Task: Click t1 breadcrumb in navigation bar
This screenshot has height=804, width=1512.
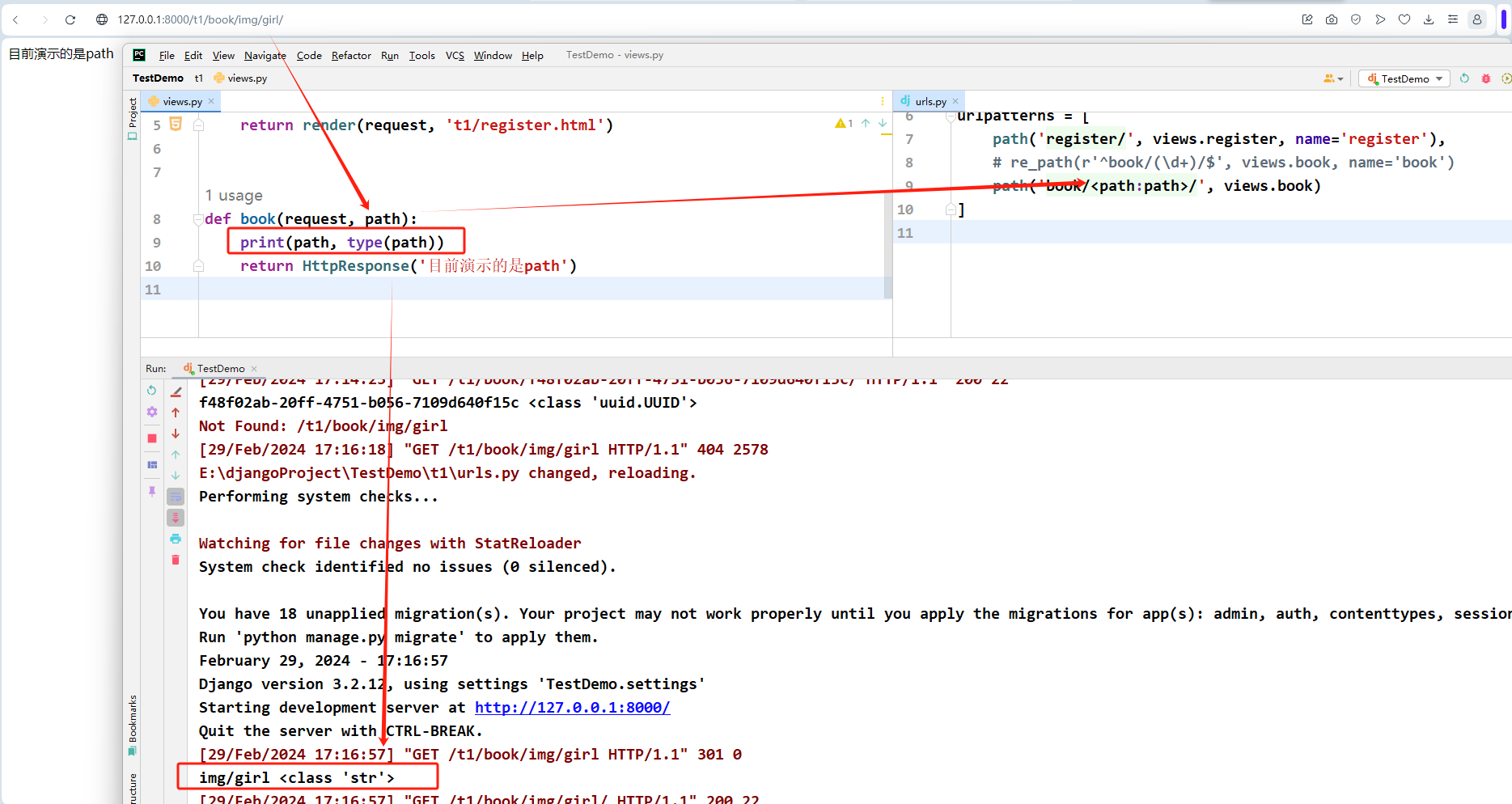Action: pos(199,78)
